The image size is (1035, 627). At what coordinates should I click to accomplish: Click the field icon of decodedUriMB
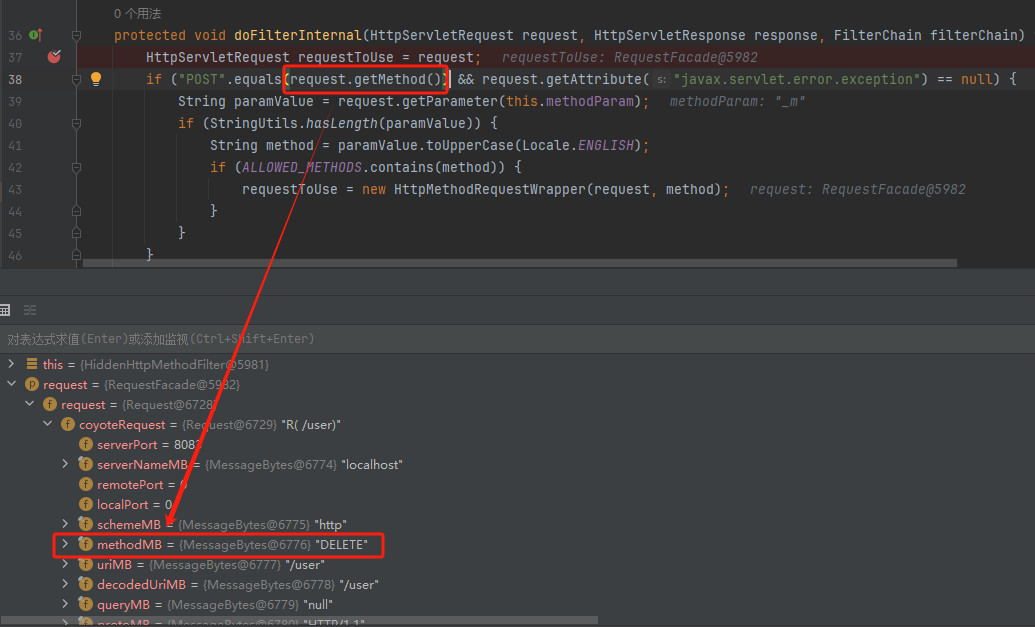(86, 584)
